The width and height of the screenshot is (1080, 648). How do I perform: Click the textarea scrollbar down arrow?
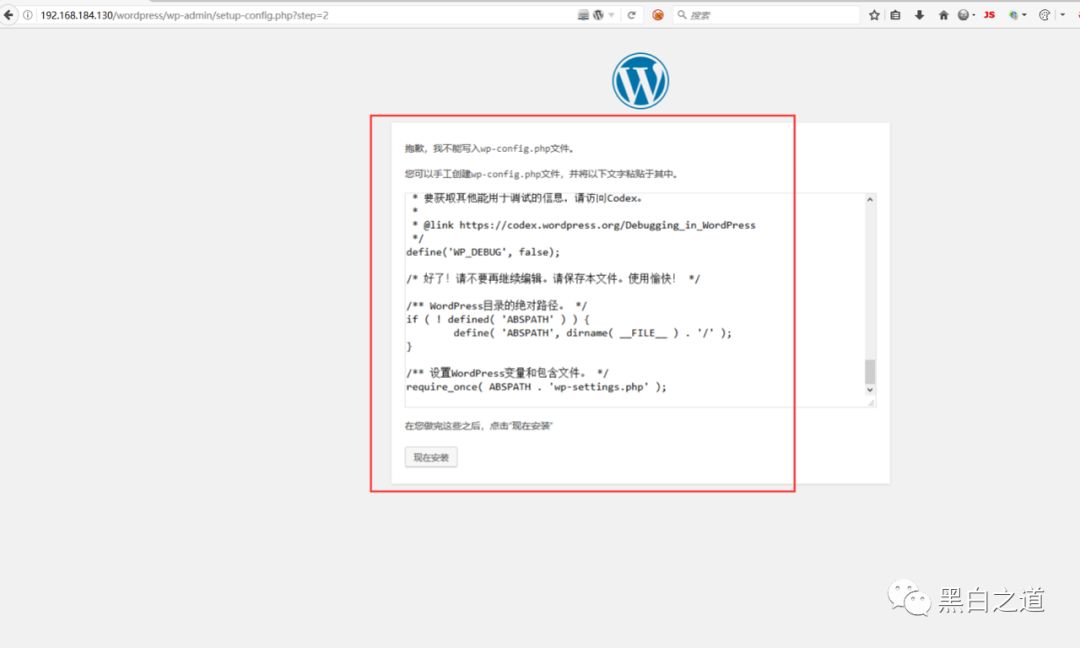pos(870,390)
